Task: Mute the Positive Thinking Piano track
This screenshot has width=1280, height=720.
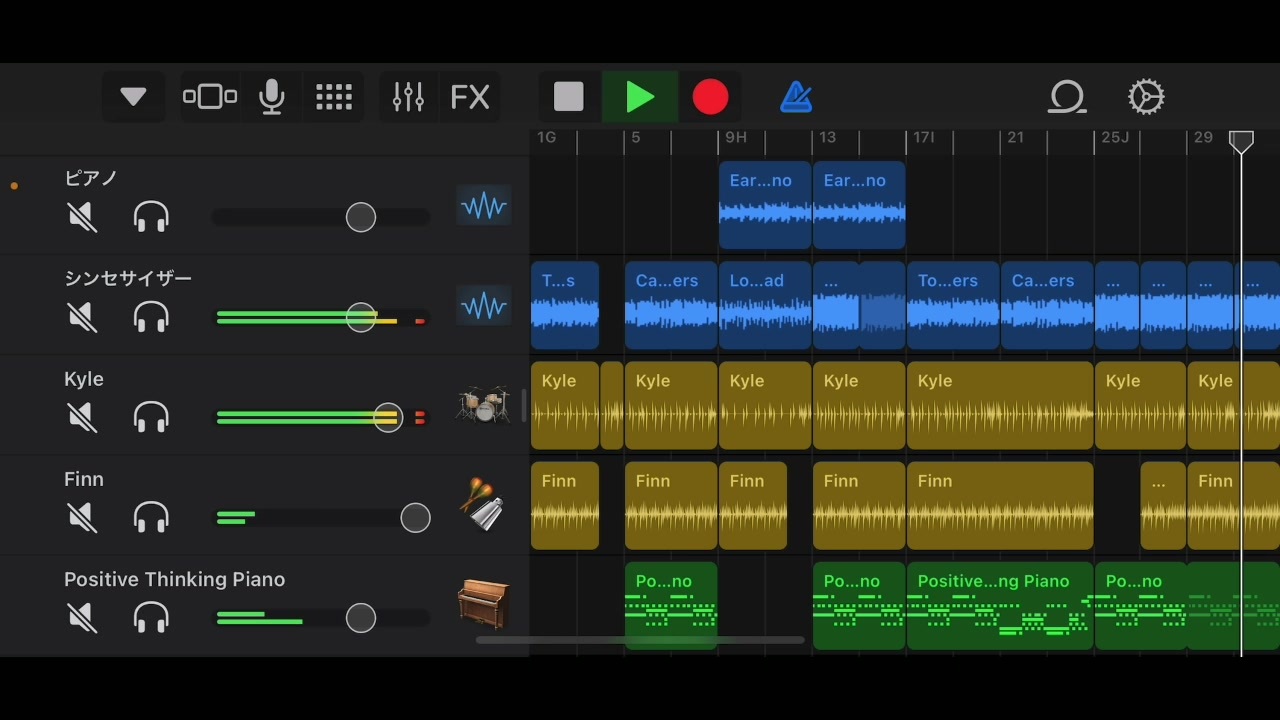Action: (82, 618)
